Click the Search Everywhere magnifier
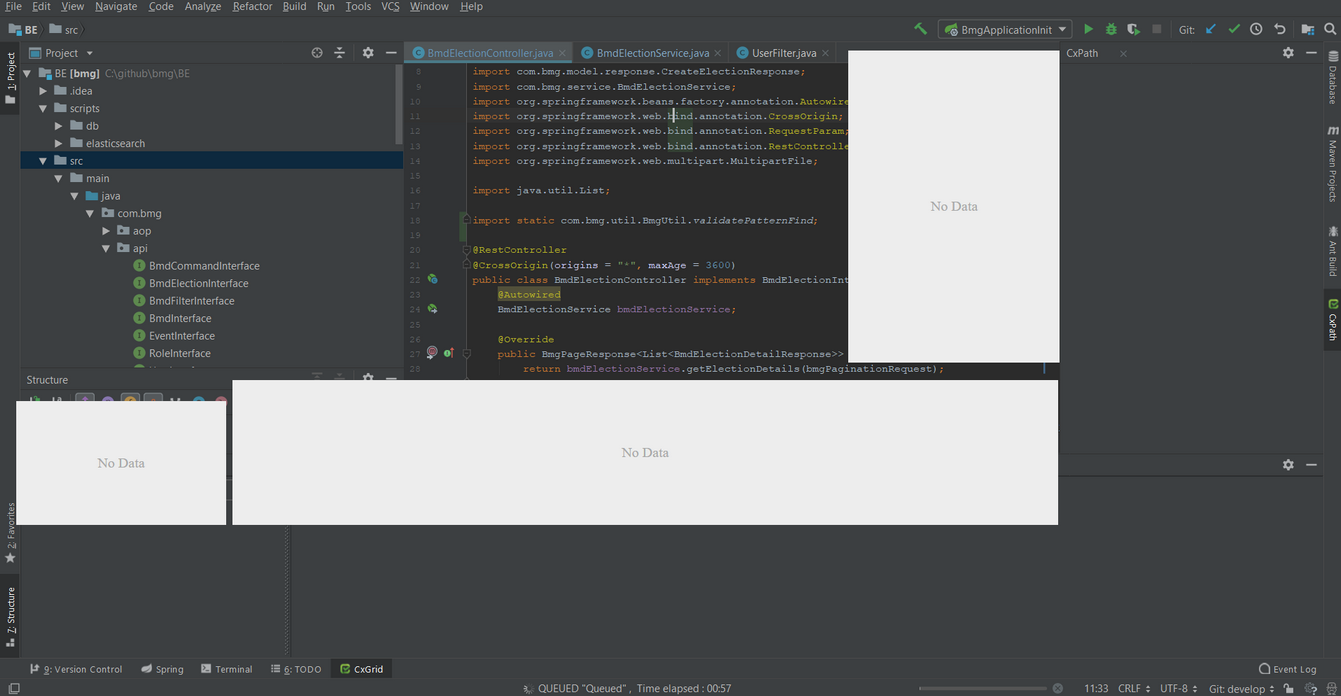 click(1330, 30)
